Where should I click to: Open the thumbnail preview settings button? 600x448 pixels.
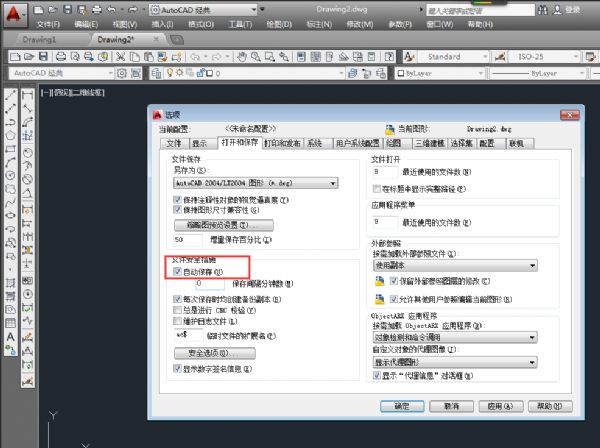click(x=223, y=225)
